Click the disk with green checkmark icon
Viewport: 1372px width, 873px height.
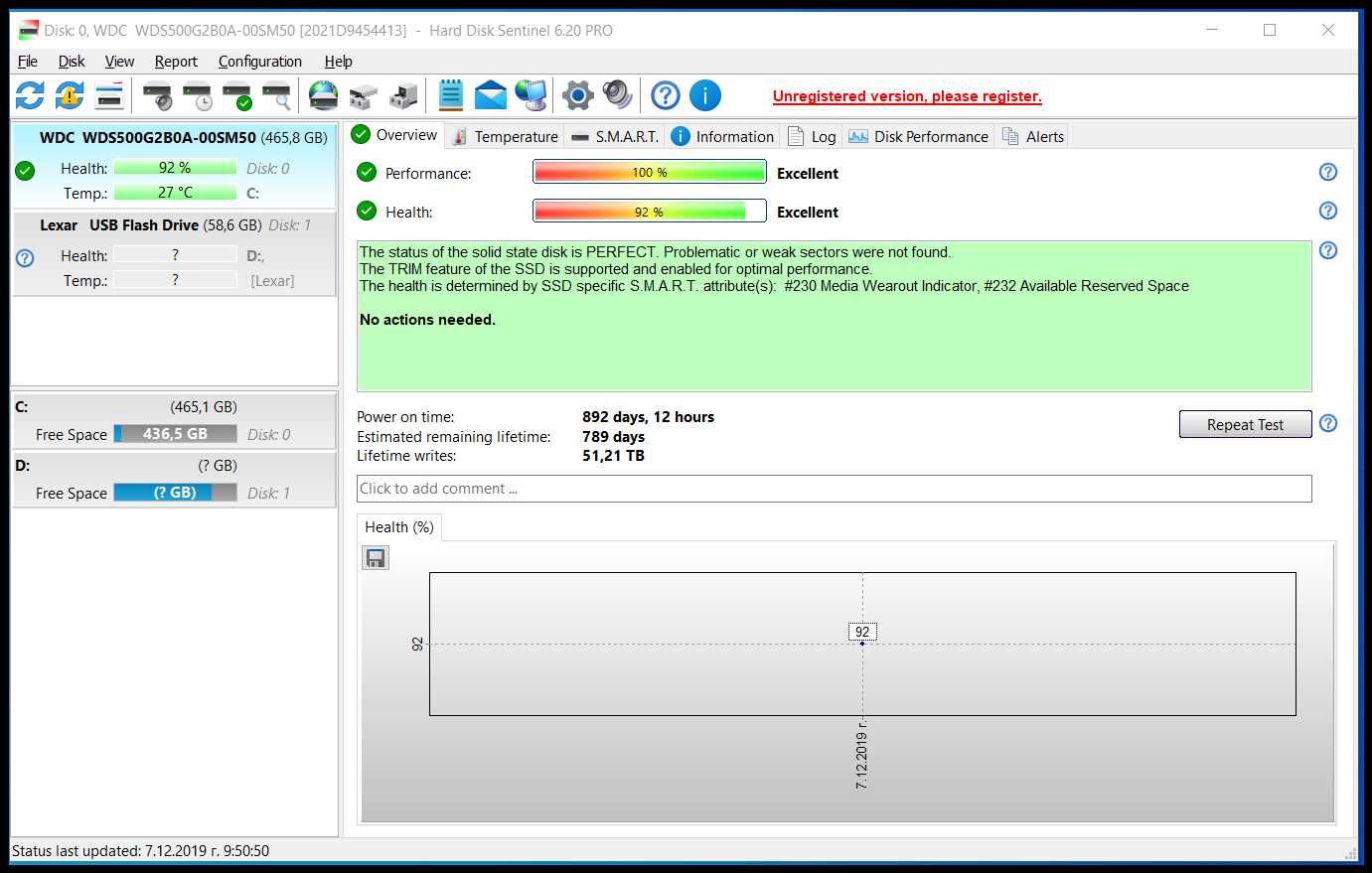point(237,95)
